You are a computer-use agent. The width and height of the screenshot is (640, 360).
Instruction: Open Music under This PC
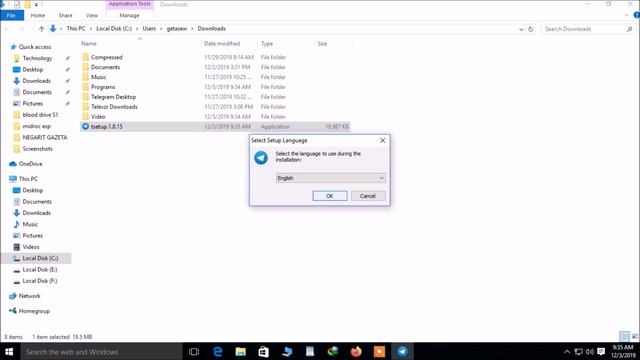tap(30, 224)
